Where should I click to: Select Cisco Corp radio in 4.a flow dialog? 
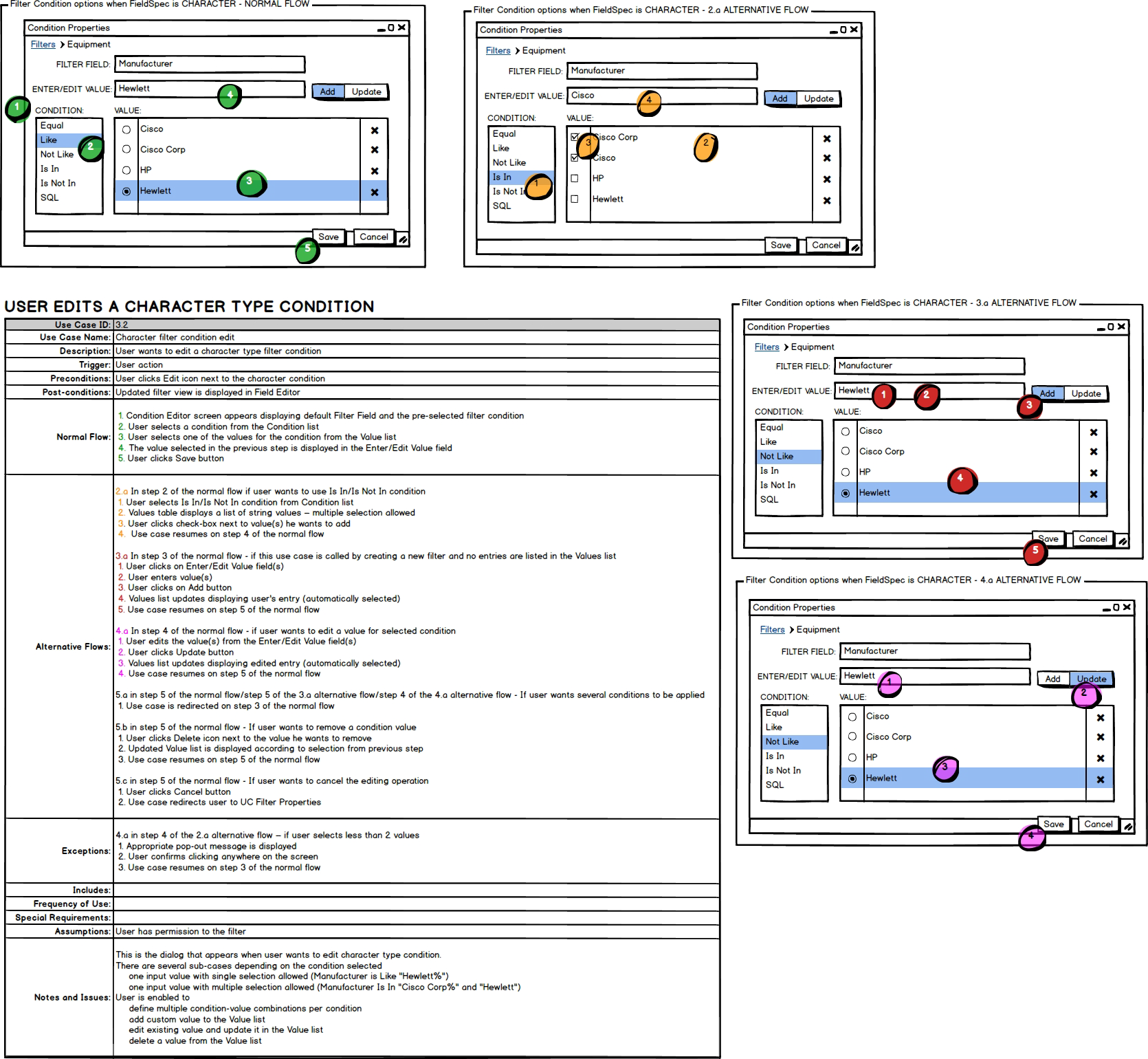pos(852,736)
